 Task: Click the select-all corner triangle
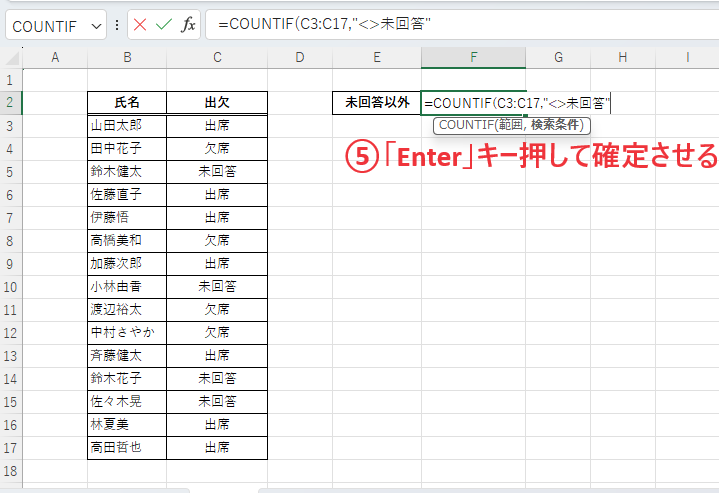(11, 58)
